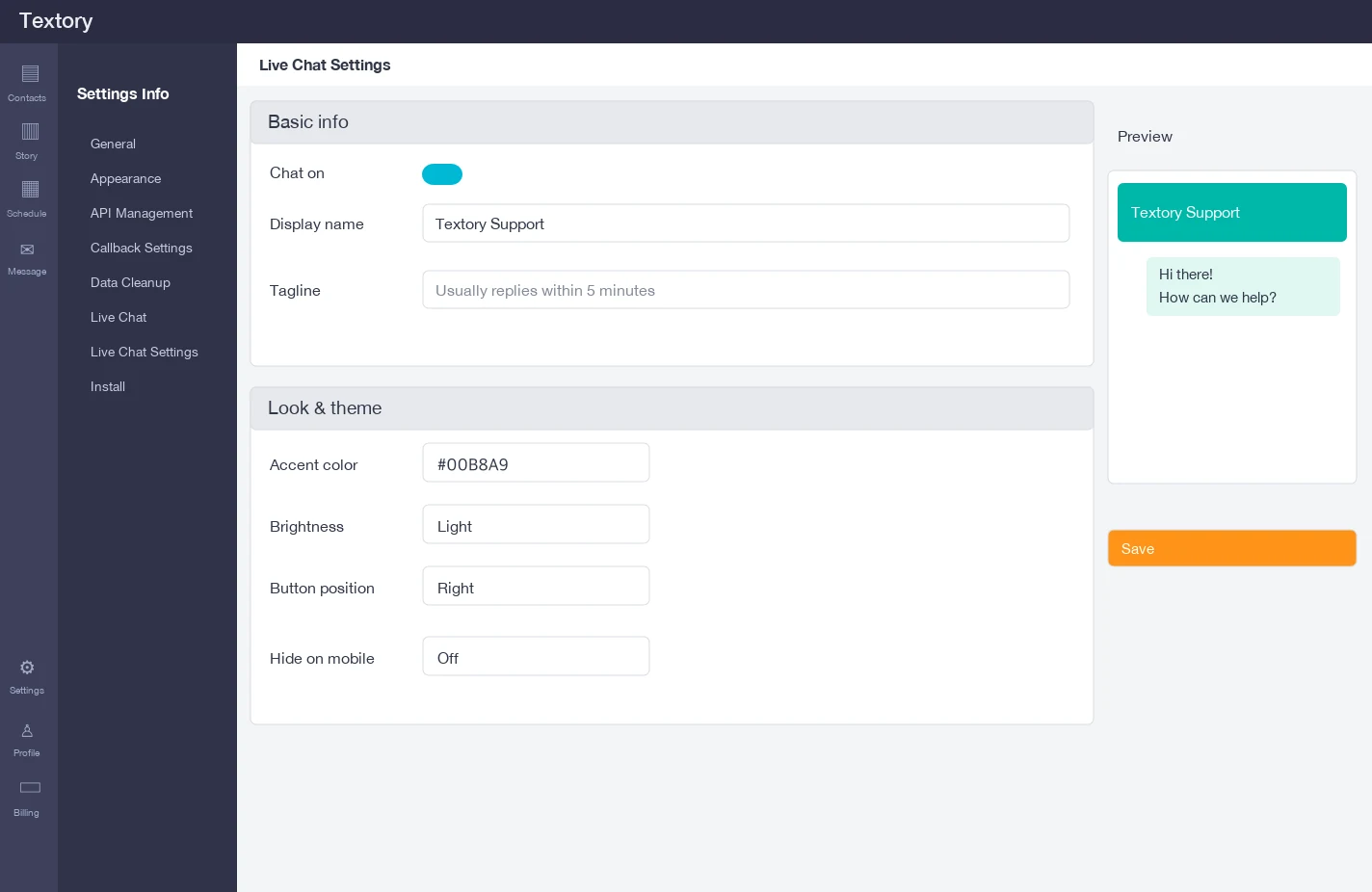
Task: Click the Live Chat Settings page title
Action: (325, 66)
